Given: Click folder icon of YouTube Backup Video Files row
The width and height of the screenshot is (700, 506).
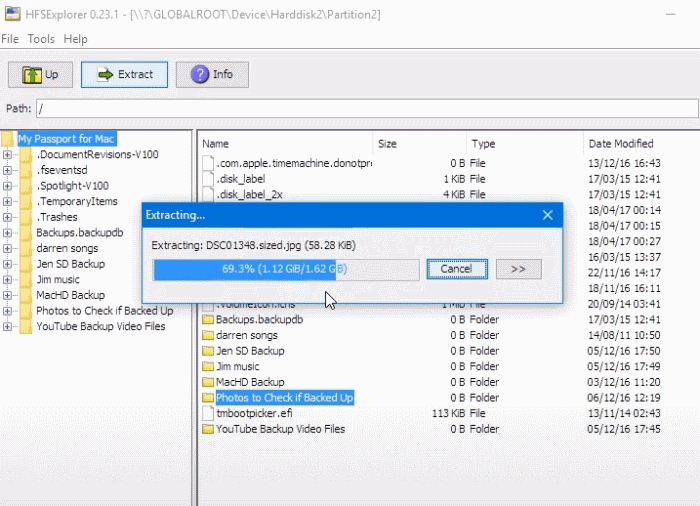Looking at the screenshot, I should tap(208, 429).
